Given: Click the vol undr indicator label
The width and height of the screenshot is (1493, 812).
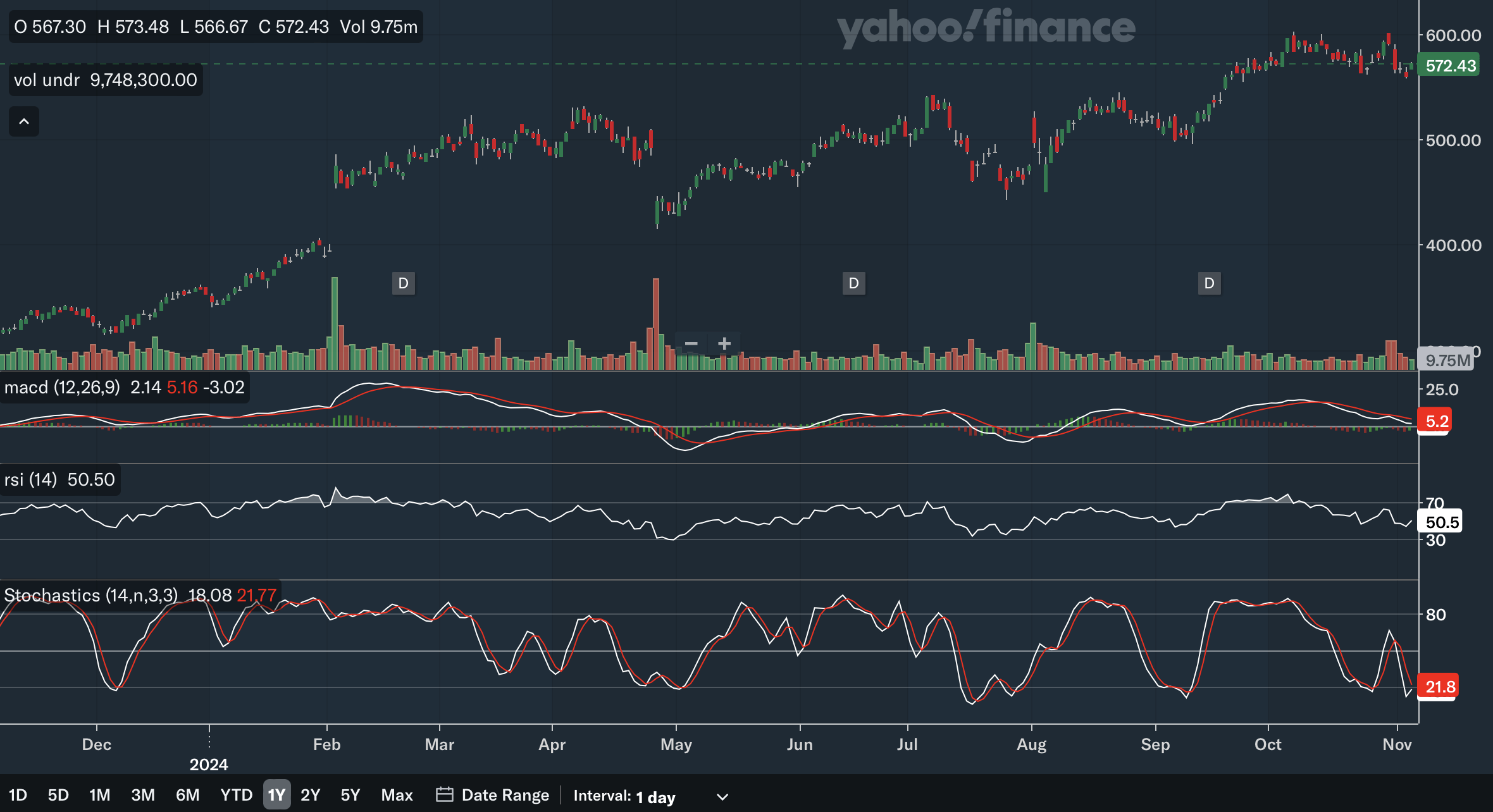Looking at the screenshot, I should pos(47,80).
